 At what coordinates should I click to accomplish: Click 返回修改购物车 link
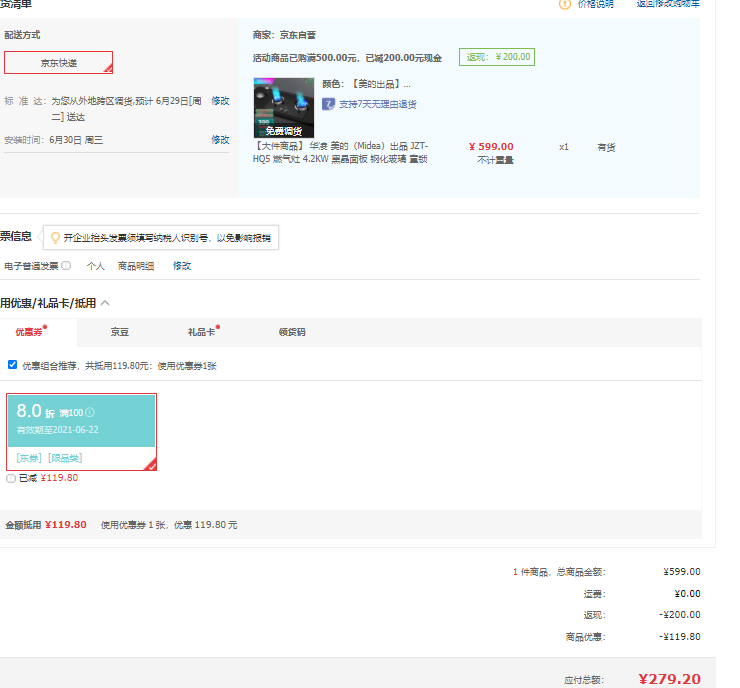(668, 4)
